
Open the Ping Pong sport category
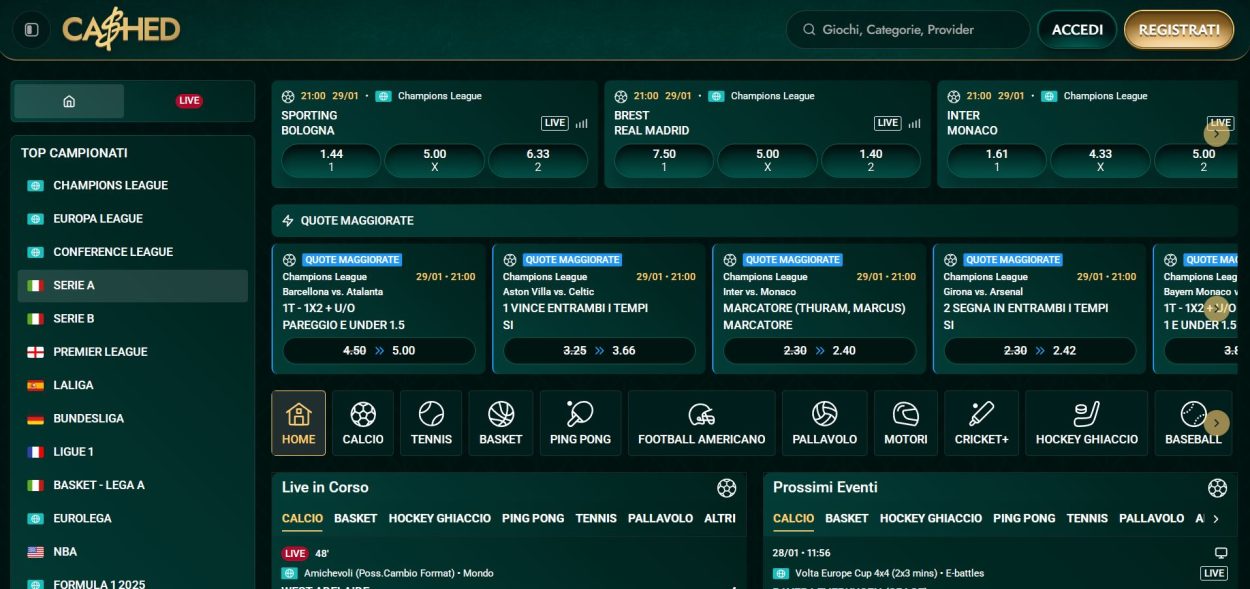point(580,423)
